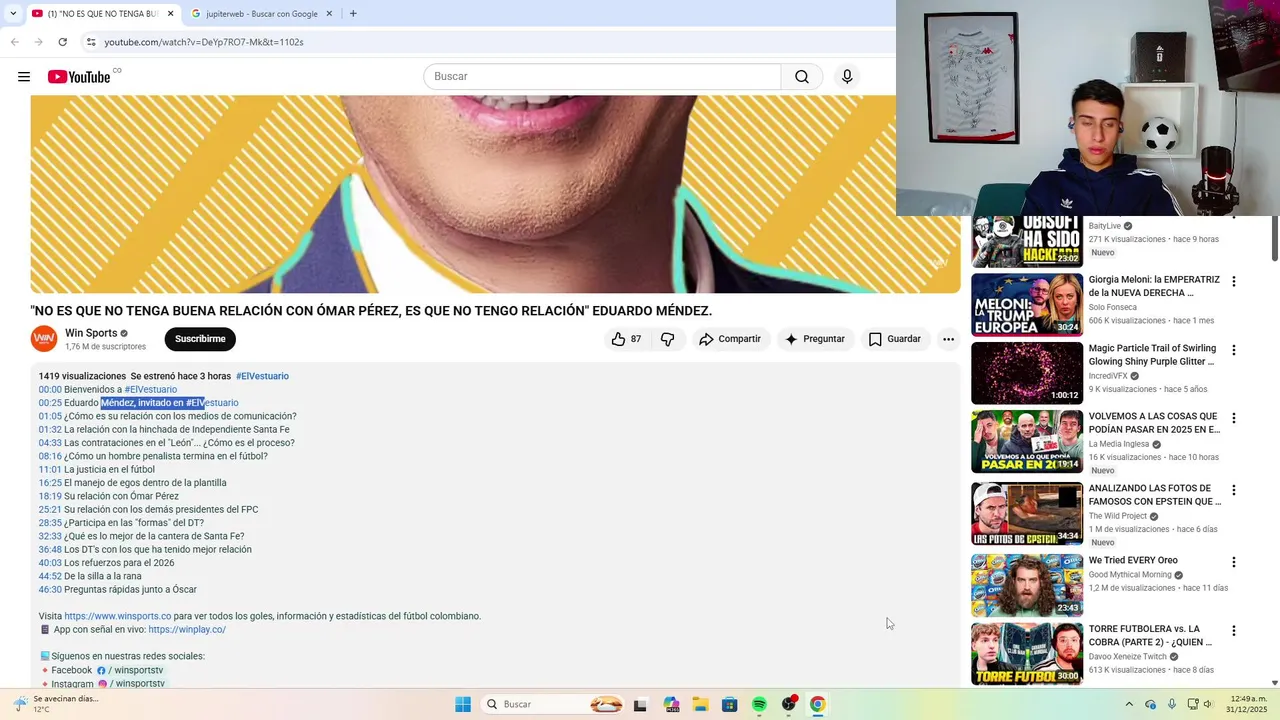Jump to timestamp 01:05

coord(50,416)
